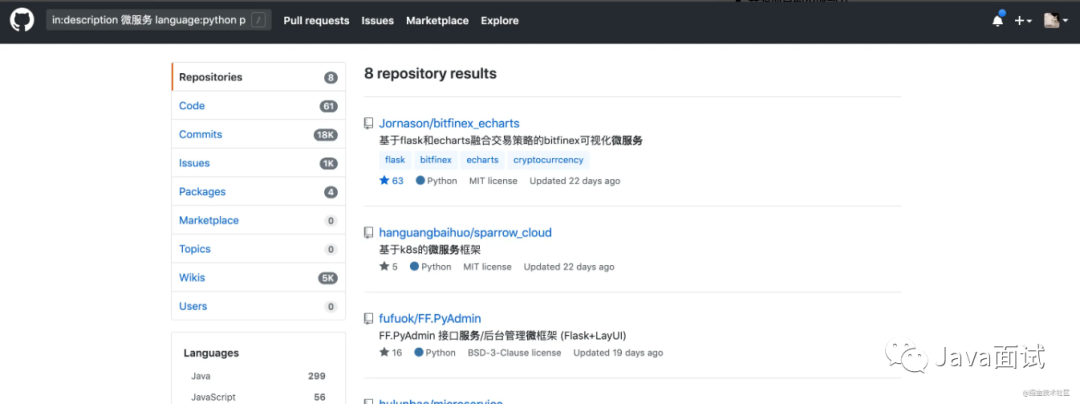Open Issues in the top navigation

(377, 21)
